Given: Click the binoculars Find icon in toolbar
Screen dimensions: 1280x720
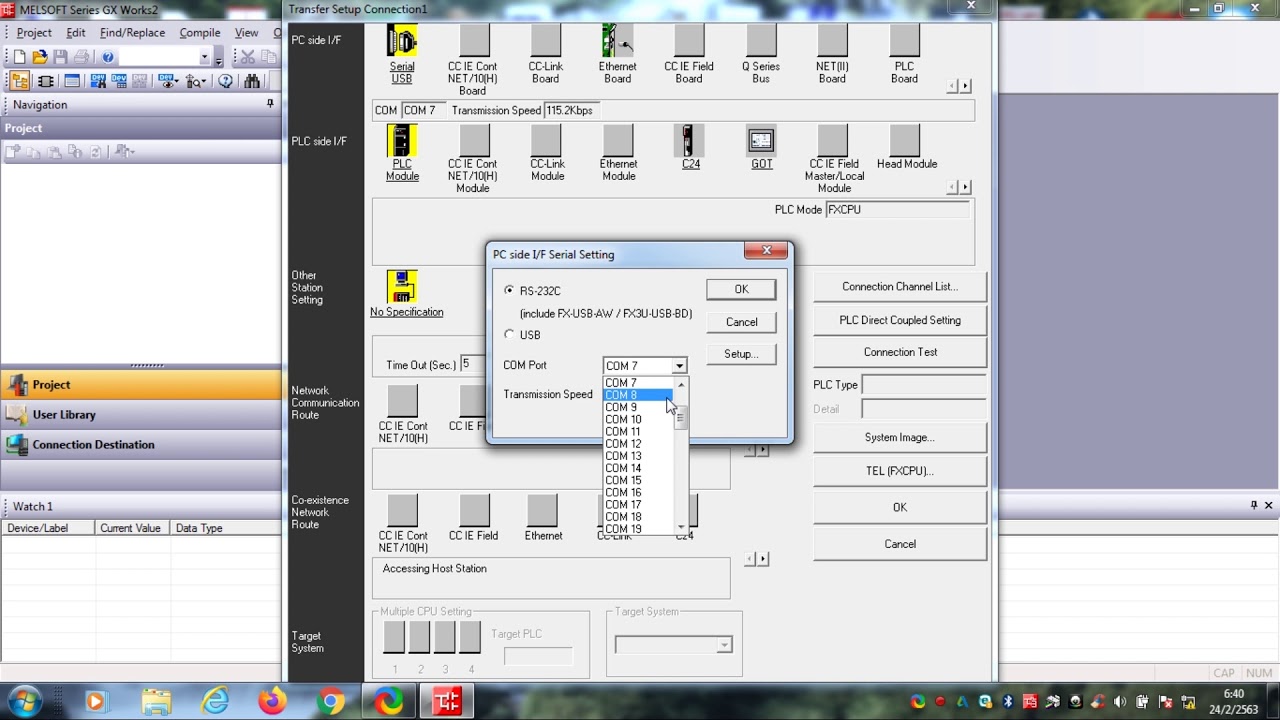Looking at the screenshot, I should (x=252, y=81).
